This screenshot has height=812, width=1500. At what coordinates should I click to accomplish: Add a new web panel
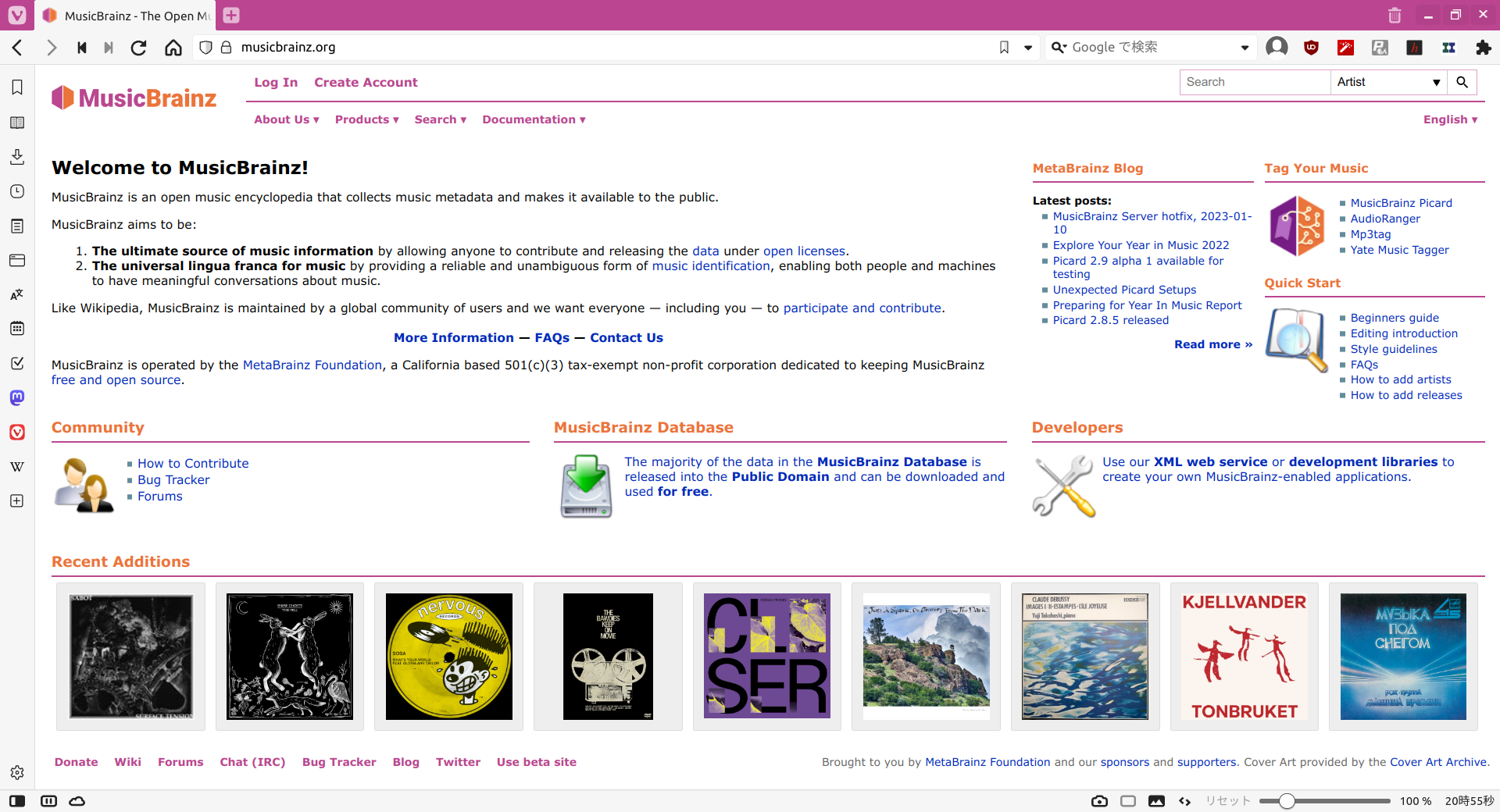[x=17, y=500]
